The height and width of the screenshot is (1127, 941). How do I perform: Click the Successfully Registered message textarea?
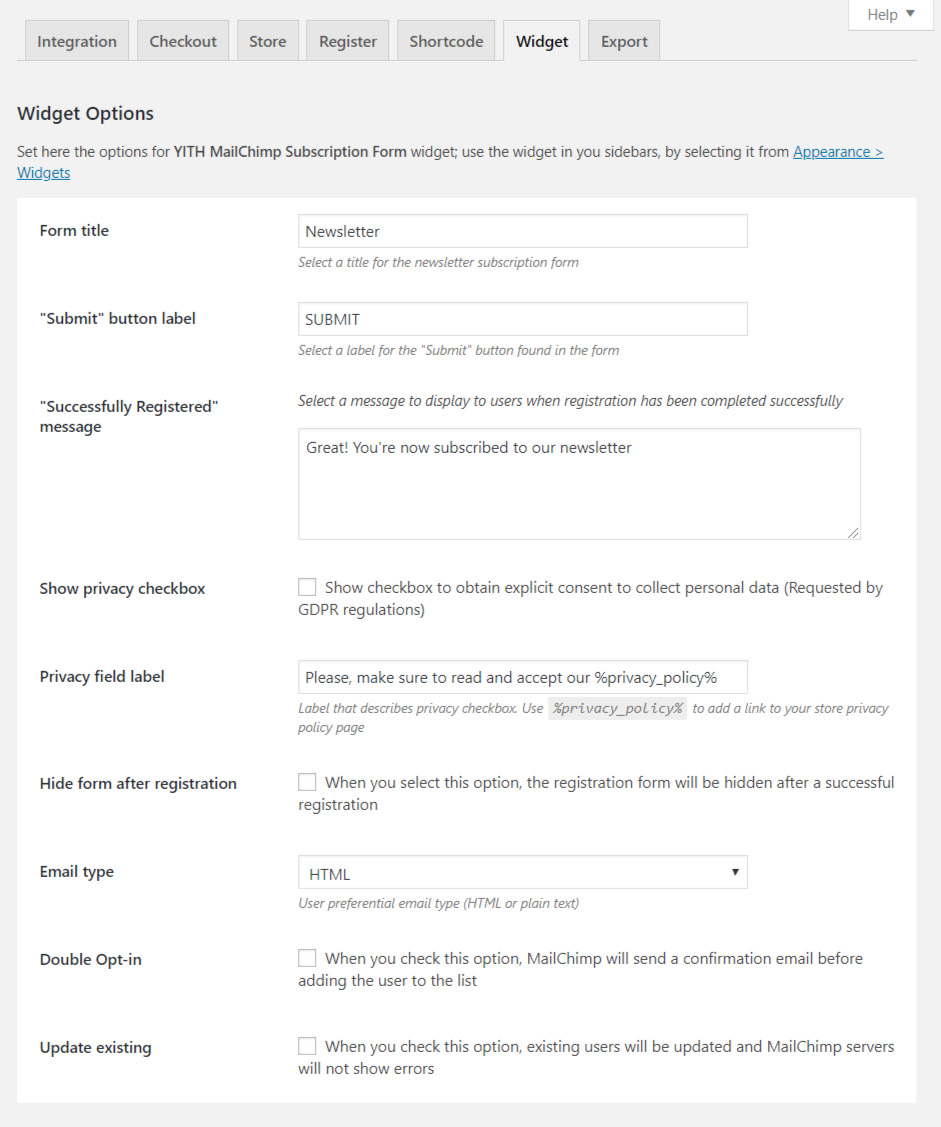click(579, 484)
